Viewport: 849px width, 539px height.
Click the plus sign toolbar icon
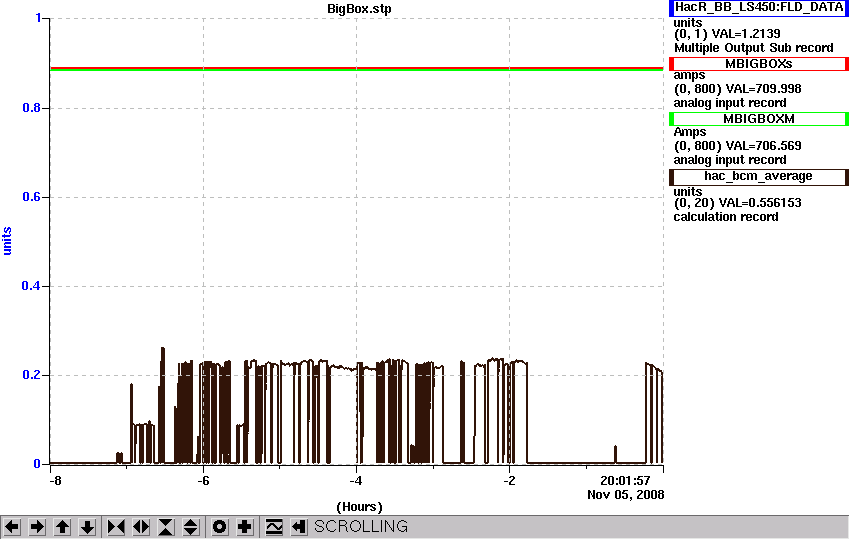(x=244, y=527)
